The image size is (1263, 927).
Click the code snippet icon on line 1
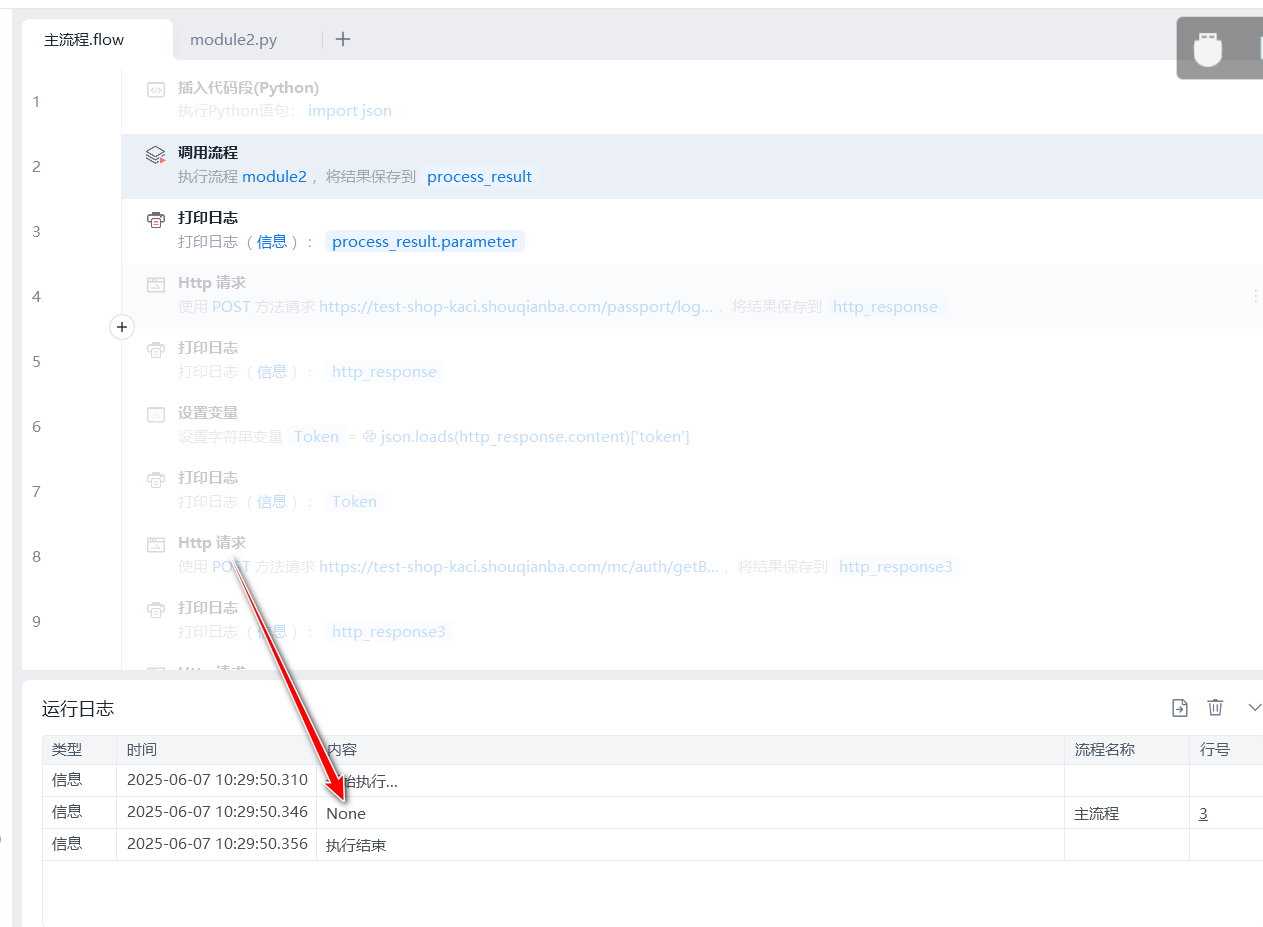pos(155,90)
